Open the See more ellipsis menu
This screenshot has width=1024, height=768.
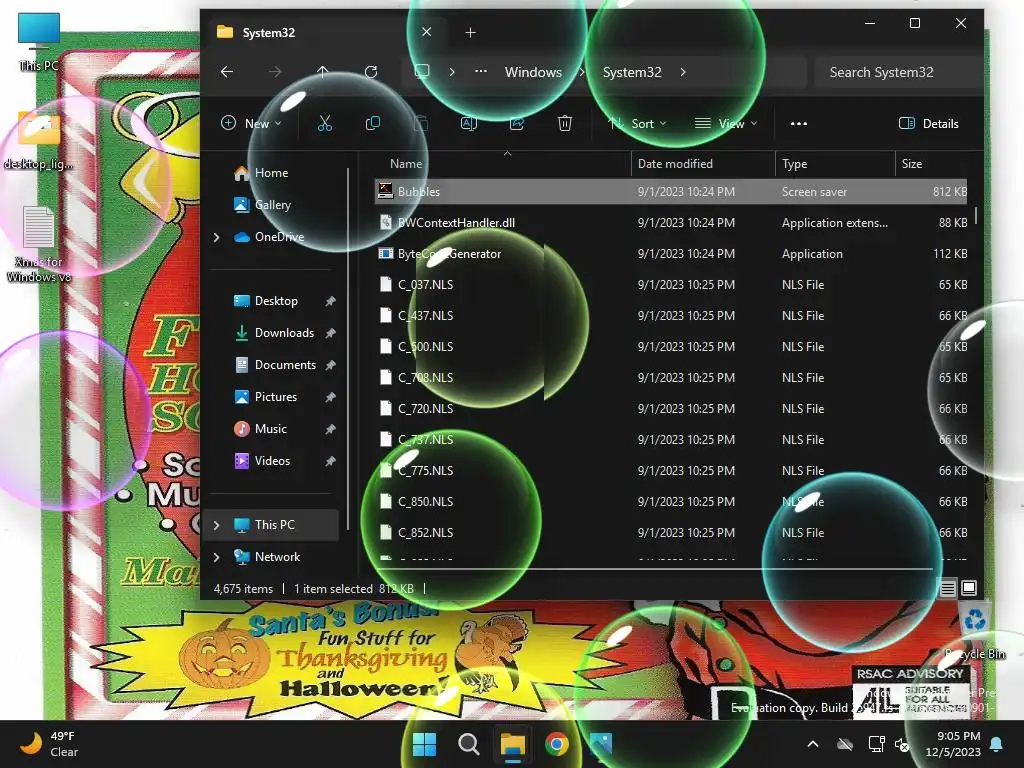click(799, 123)
